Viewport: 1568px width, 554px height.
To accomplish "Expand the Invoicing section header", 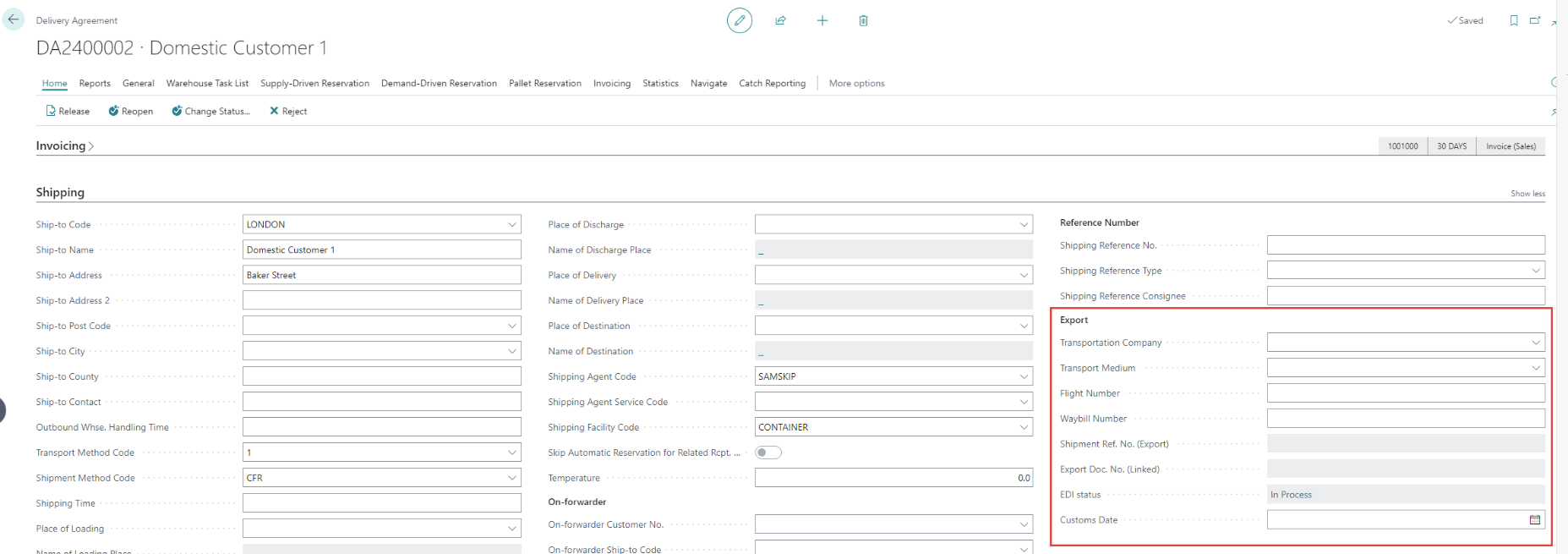I will point(64,146).
